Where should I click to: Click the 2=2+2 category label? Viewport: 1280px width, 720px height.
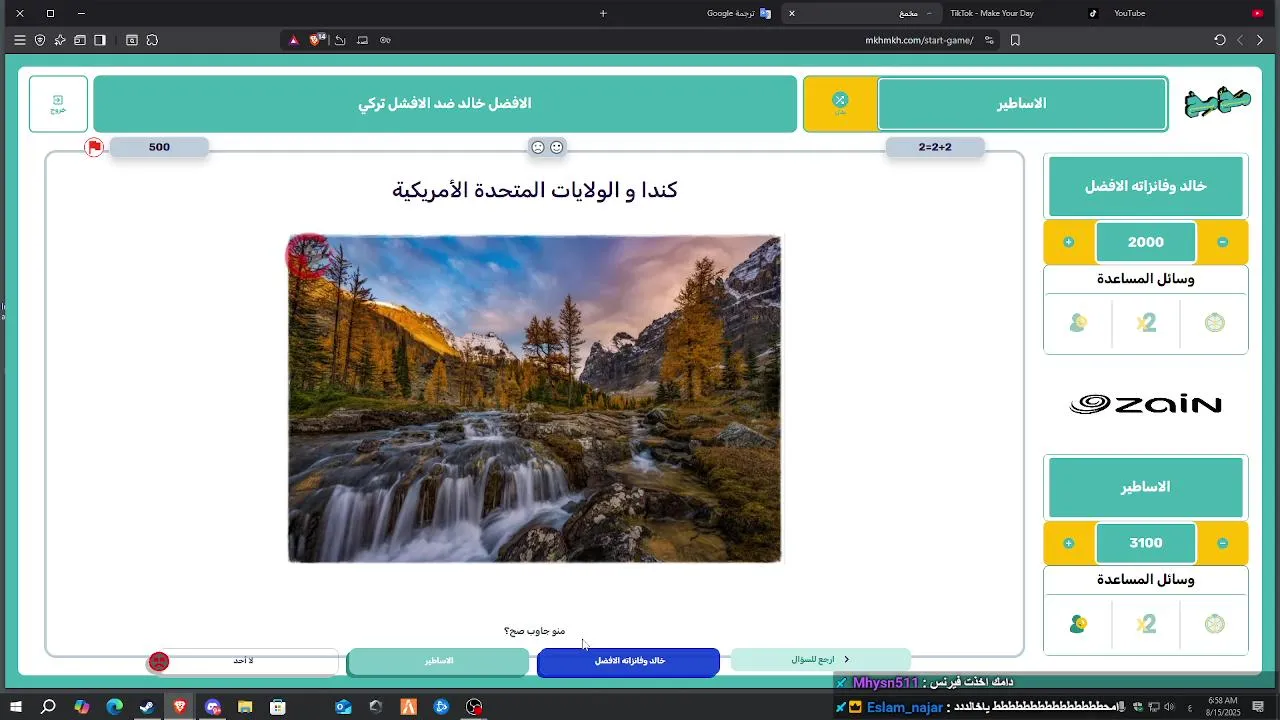[935, 147]
